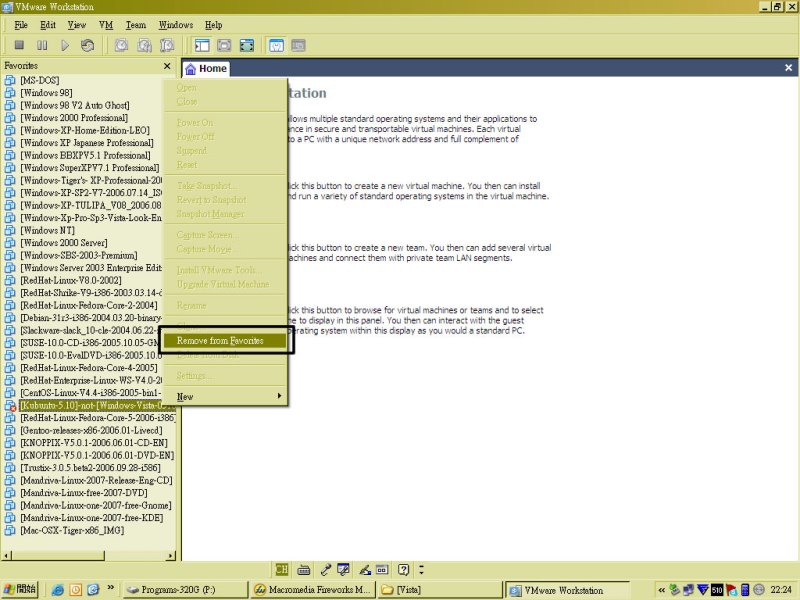Switch to Programs-320G (P:) taskbar window
Viewport: 800px width, 600px height.
[x=185, y=589]
